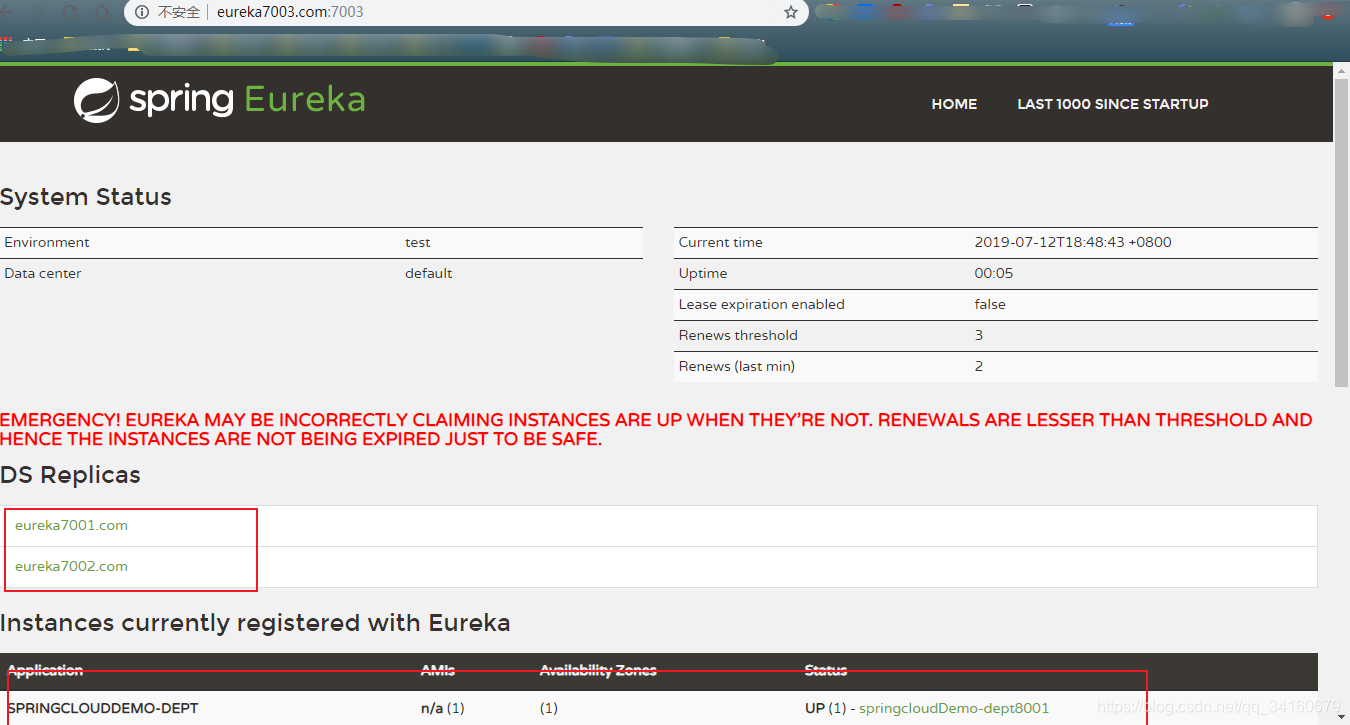Click the 'System Status' heading
The image size is (1350, 725).
(86, 197)
